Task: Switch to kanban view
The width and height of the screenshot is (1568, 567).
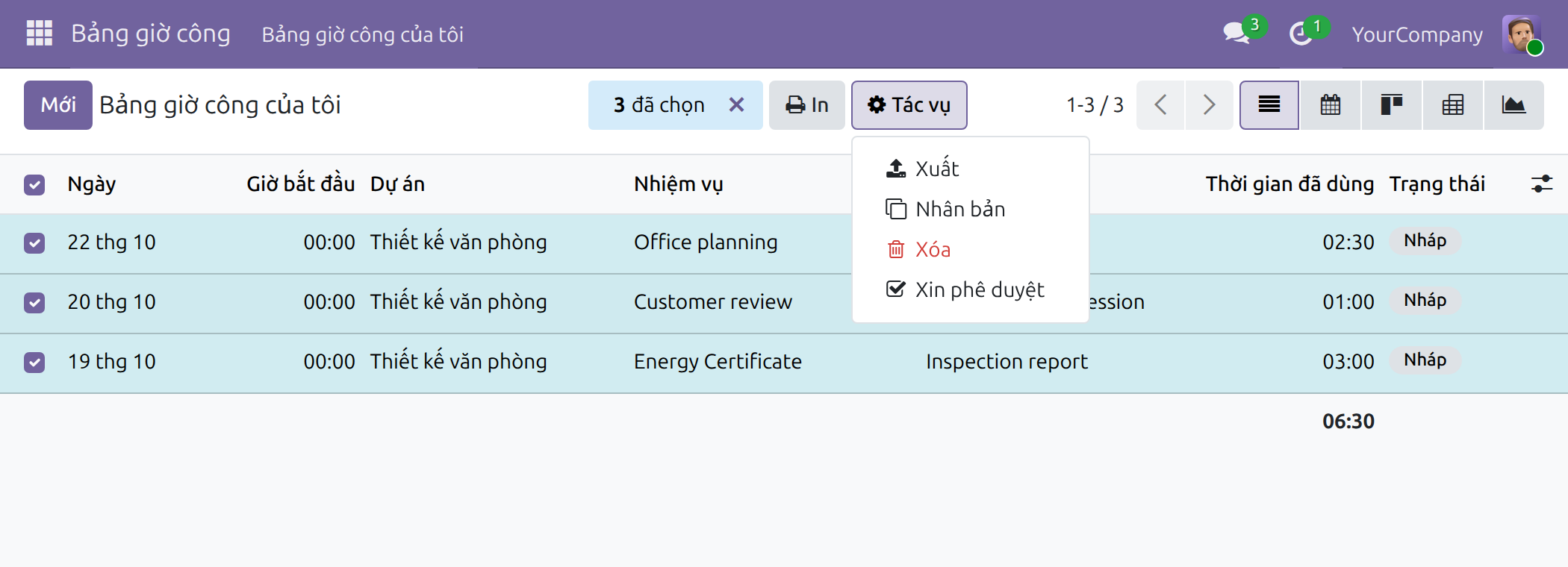Action: [1392, 105]
